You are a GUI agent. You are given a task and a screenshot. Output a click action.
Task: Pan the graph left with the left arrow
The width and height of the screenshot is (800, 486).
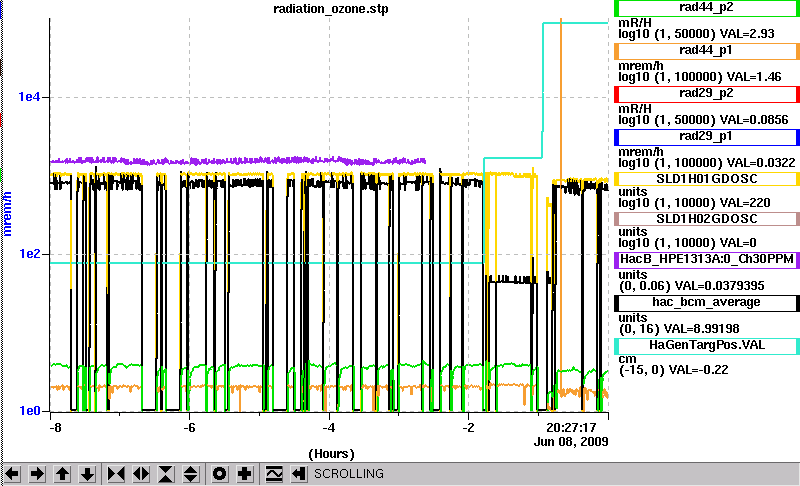pyautogui.click(x=12, y=474)
